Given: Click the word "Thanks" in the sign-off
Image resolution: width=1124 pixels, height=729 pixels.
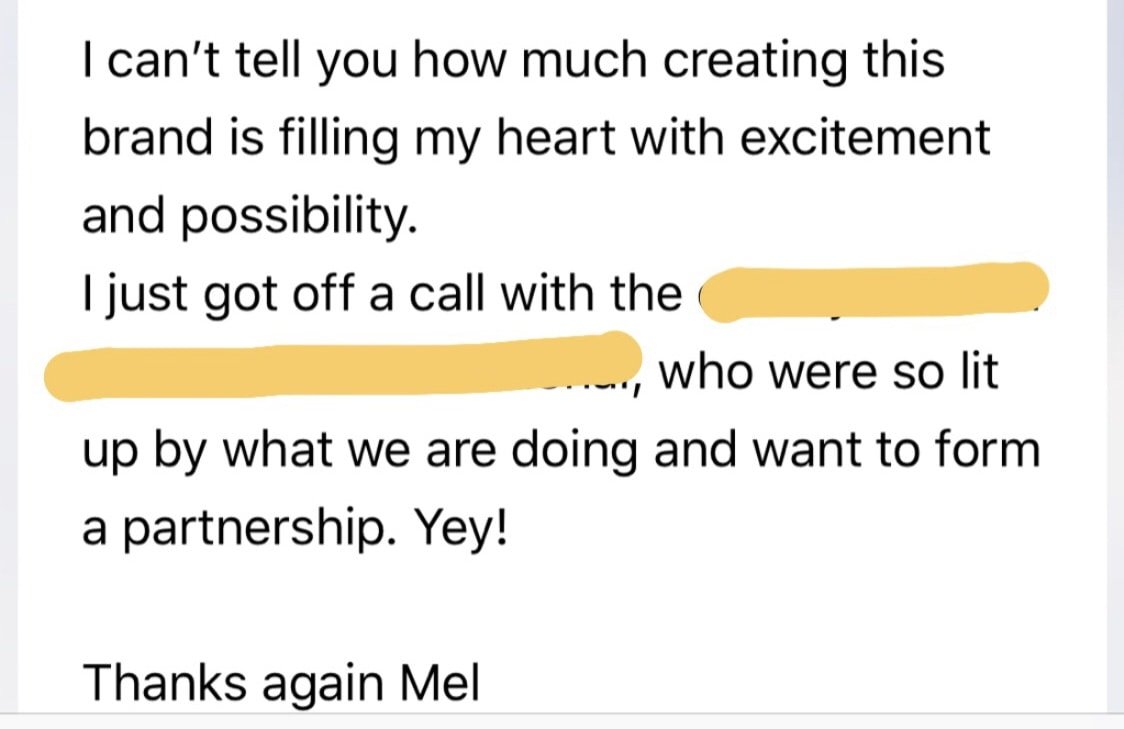Looking at the screenshot, I should (164, 682).
